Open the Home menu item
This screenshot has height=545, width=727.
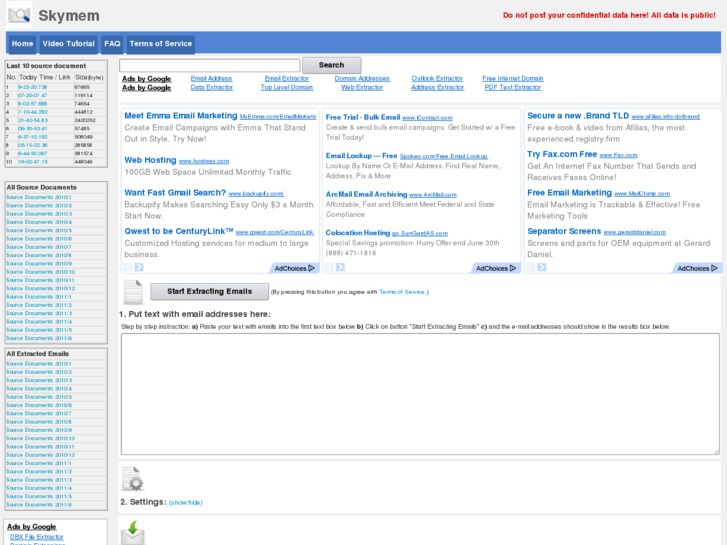tap(22, 44)
